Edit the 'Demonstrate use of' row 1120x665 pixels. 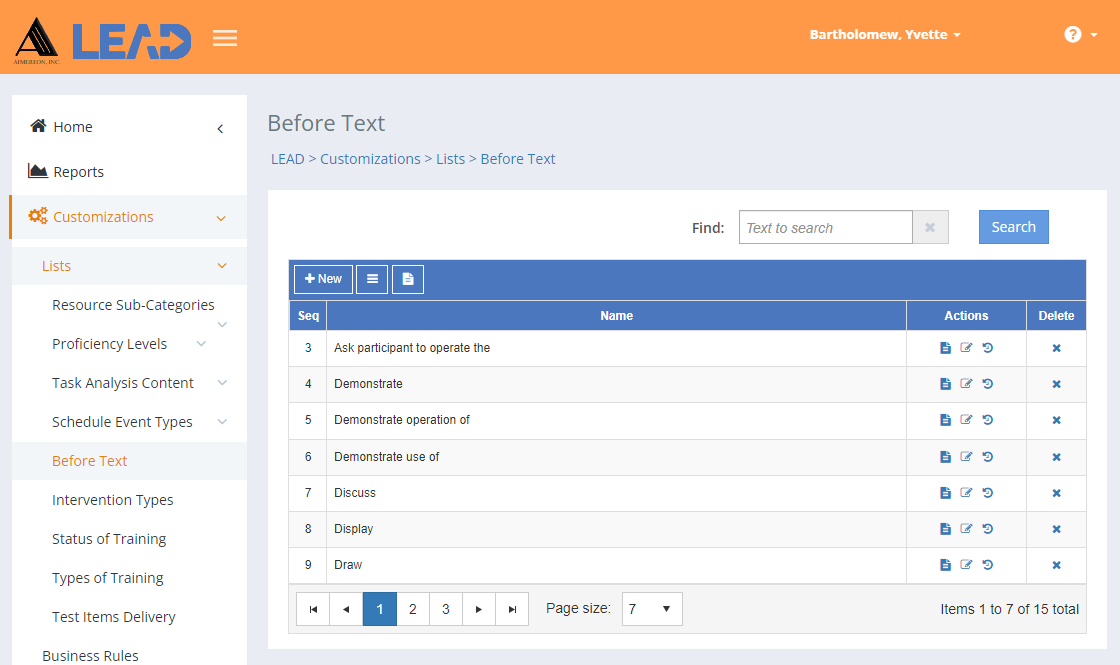(x=966, y=456)
